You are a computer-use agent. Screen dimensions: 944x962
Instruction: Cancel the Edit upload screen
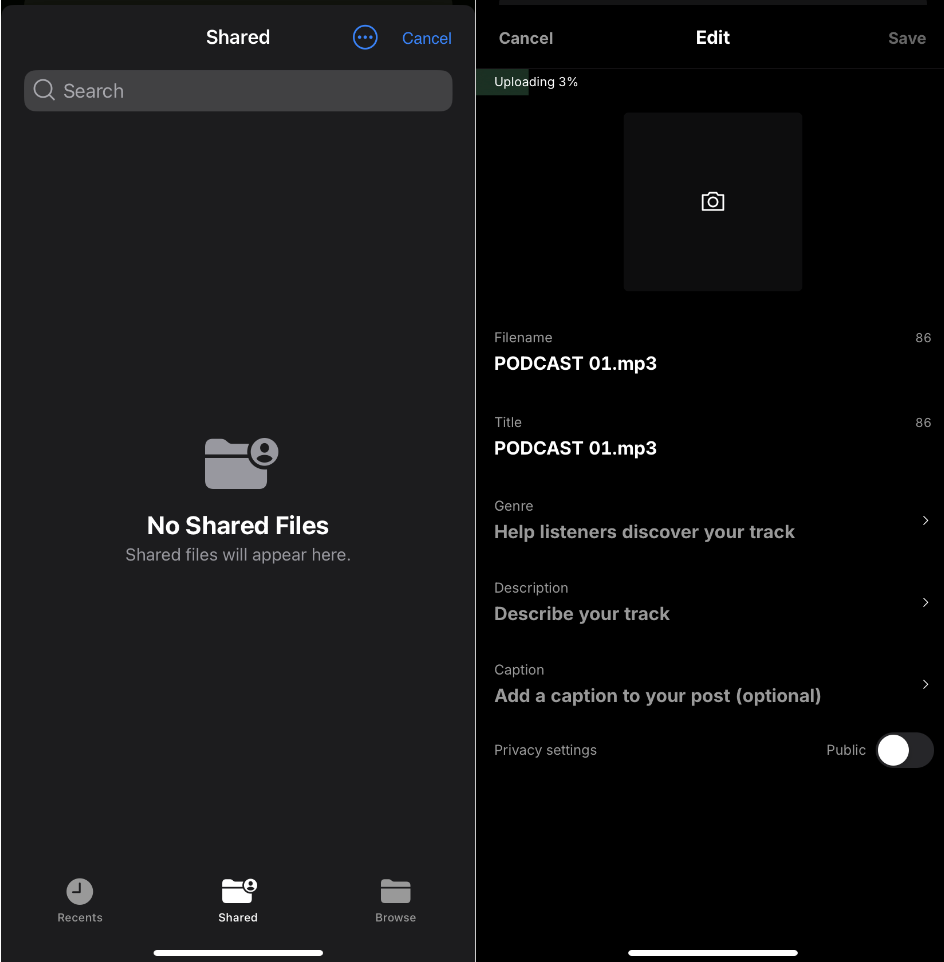pos(526,38)
